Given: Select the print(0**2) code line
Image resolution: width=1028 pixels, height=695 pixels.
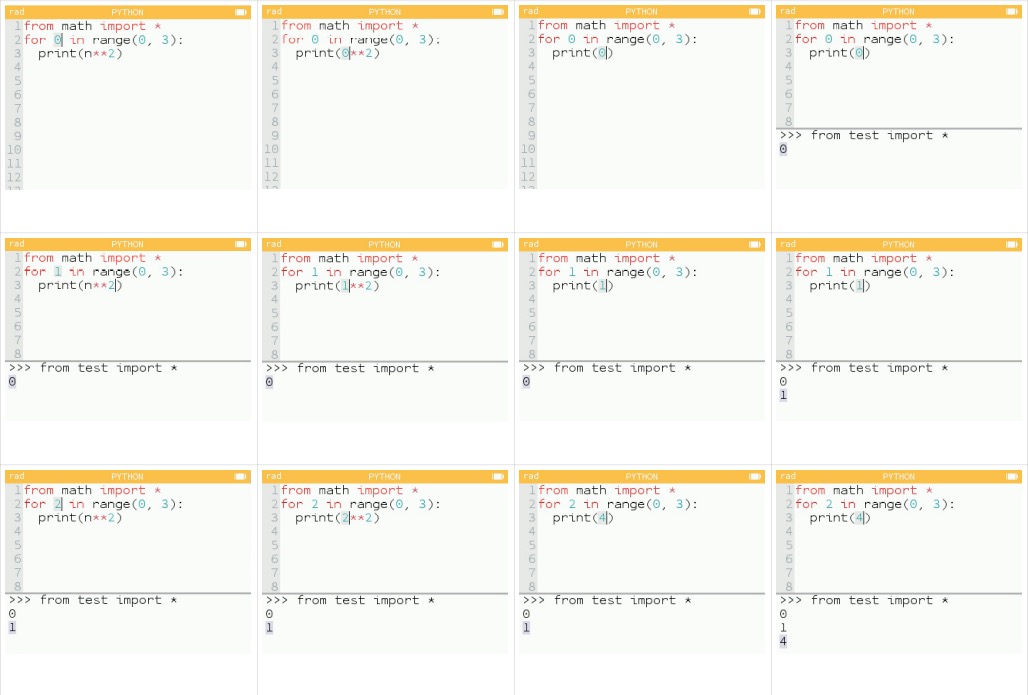Looking at the screenshot, I should pyautogui.click(x=337, y=53).
